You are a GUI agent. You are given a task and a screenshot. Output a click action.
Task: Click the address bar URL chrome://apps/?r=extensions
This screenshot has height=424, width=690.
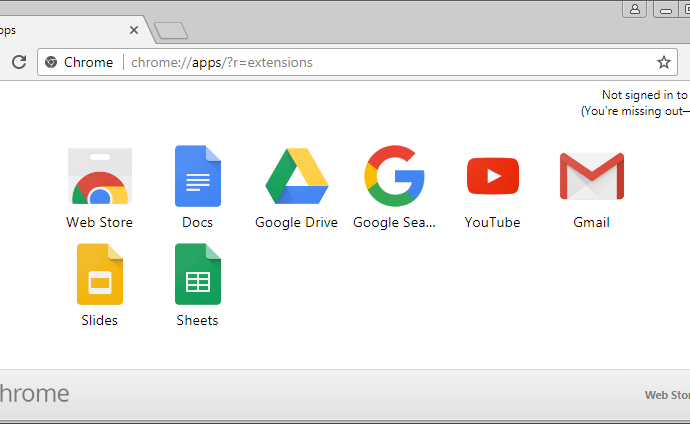[222, 62]
